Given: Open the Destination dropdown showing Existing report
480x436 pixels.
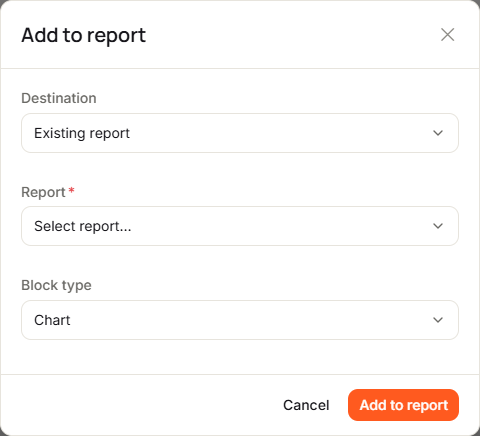Looking at the screenshot, I should click(240, 133).
